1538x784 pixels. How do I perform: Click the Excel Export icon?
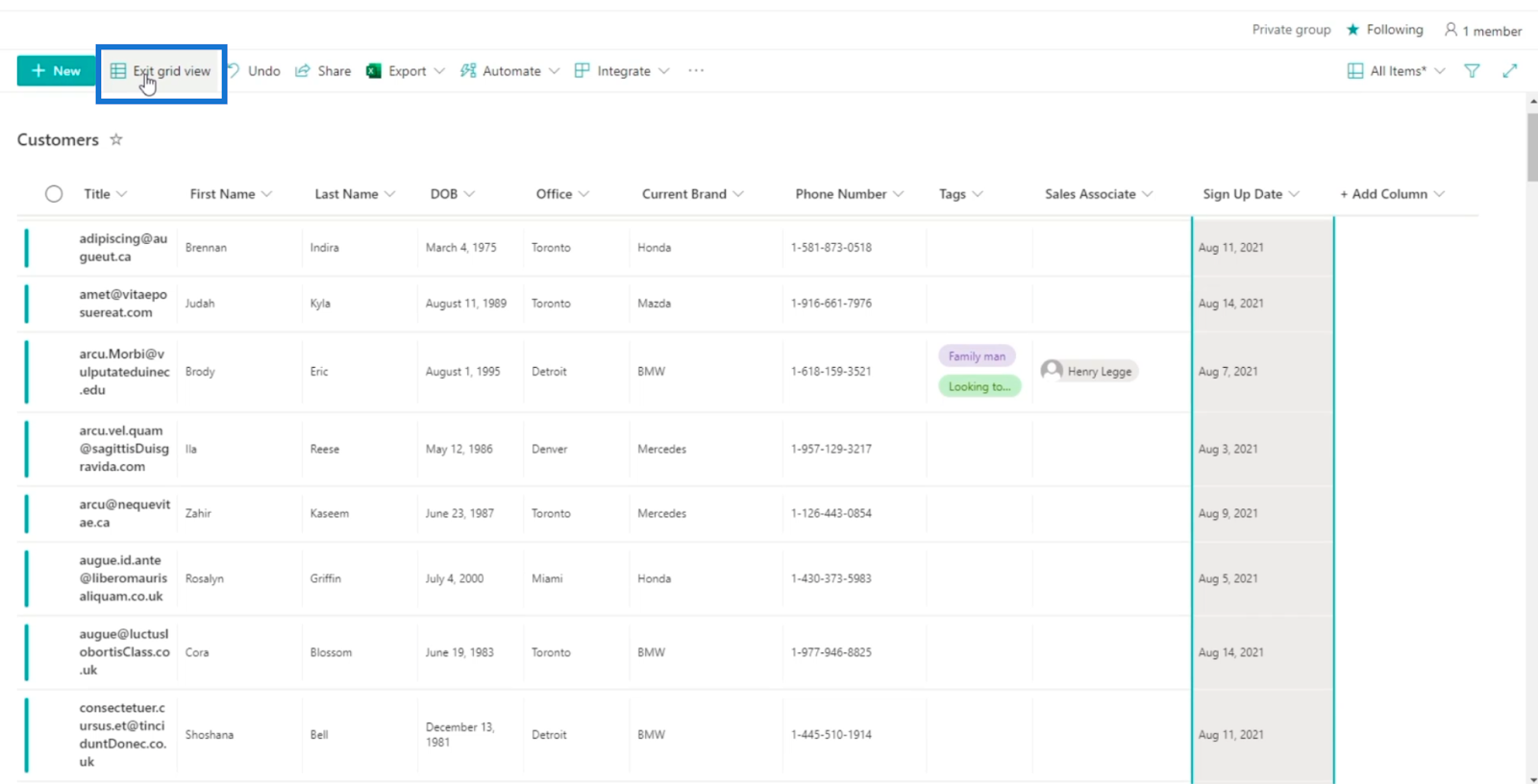click(x=374, y=71)
